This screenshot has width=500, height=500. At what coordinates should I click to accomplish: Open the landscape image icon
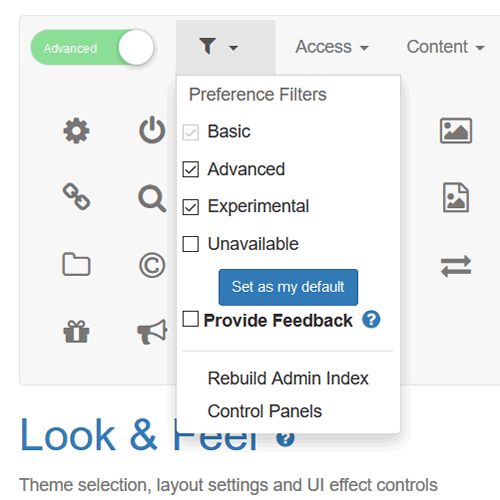tap(456, 130)
